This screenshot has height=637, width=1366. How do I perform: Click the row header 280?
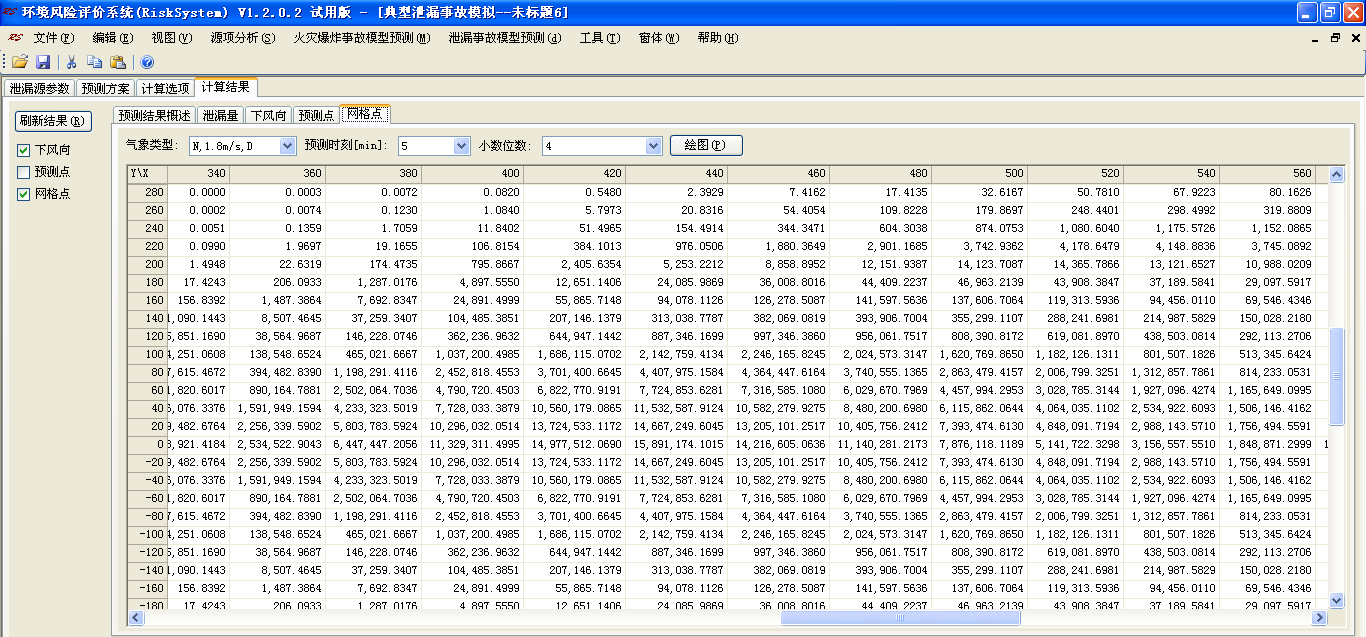point(147,192)
